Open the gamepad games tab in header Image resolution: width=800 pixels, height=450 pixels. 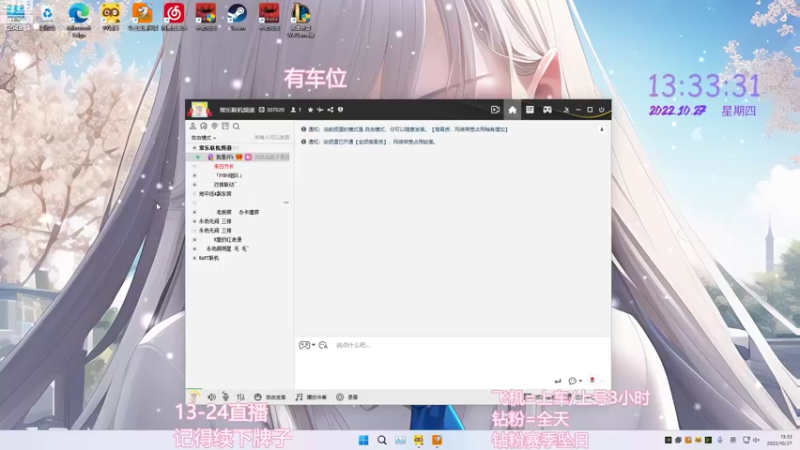click(547, 110)
